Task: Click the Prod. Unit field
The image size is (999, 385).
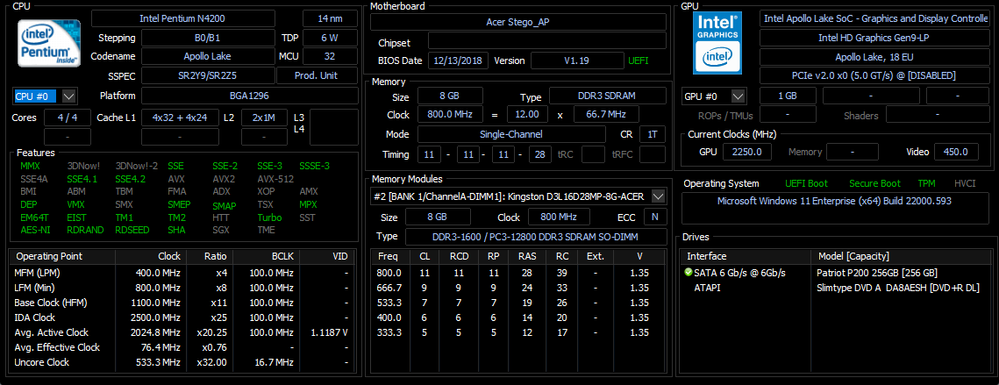Action: point(317,76)
